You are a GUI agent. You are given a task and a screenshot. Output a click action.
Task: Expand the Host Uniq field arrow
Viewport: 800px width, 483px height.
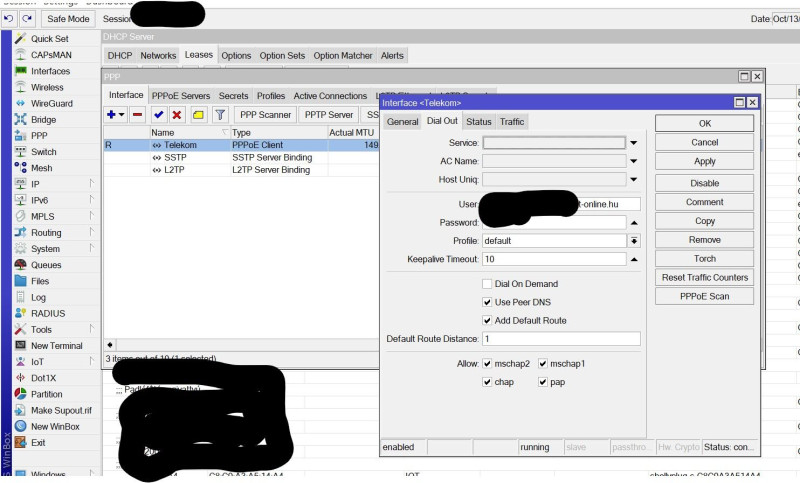coord(634,180)
